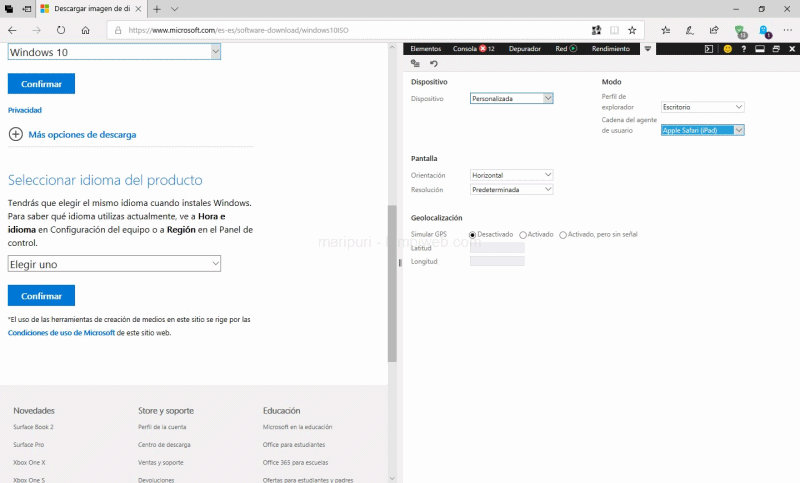The image size is (800, 483).
Task: Open the Elegir uno language dropdown
Action: 114,264
